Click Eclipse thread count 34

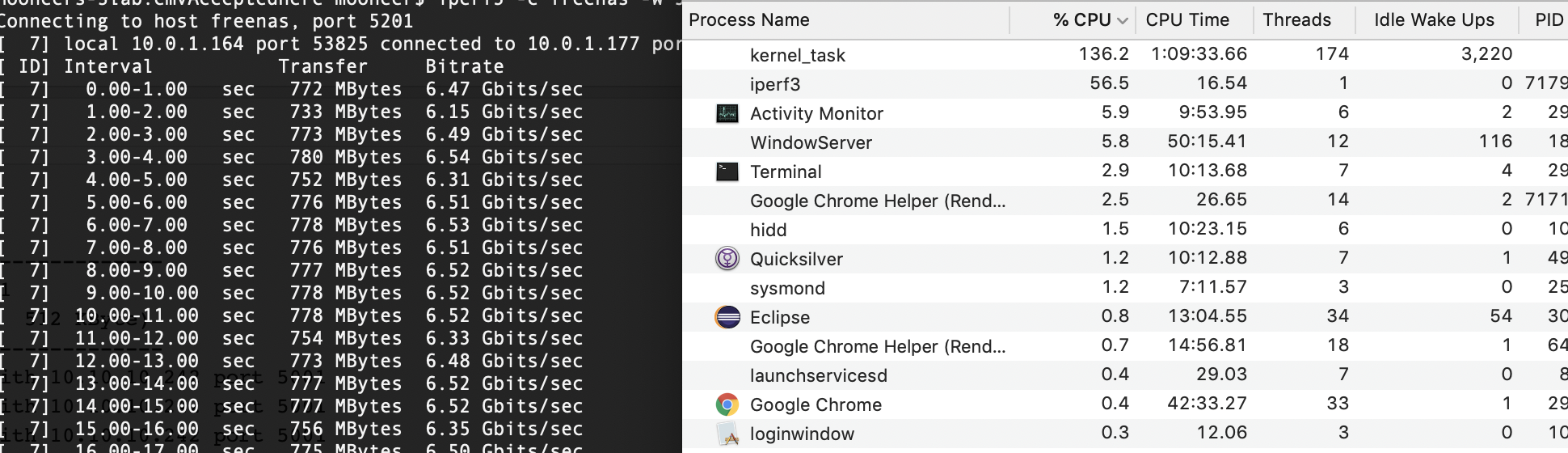1338,315
